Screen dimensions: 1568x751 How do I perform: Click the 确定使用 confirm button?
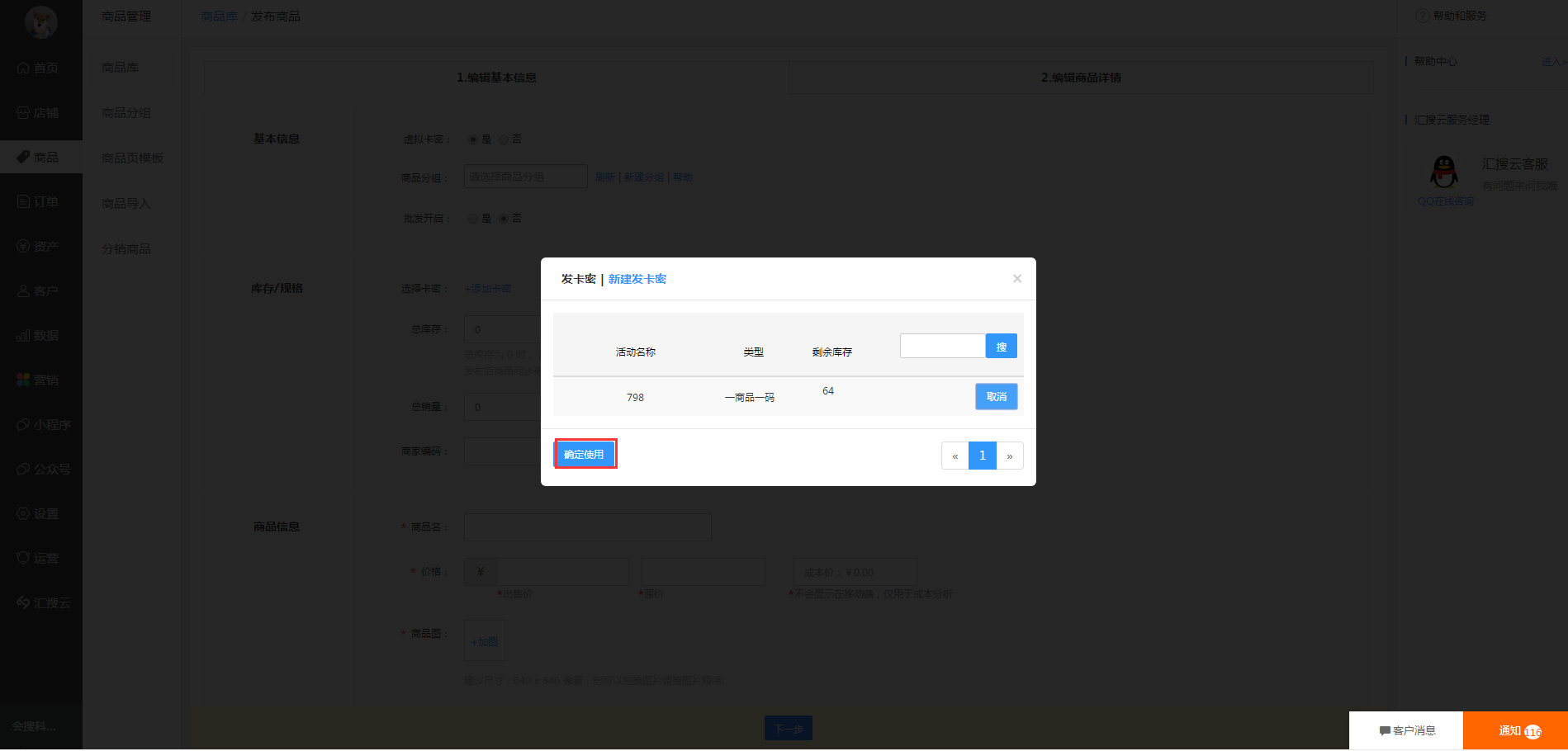pos(585,454)
